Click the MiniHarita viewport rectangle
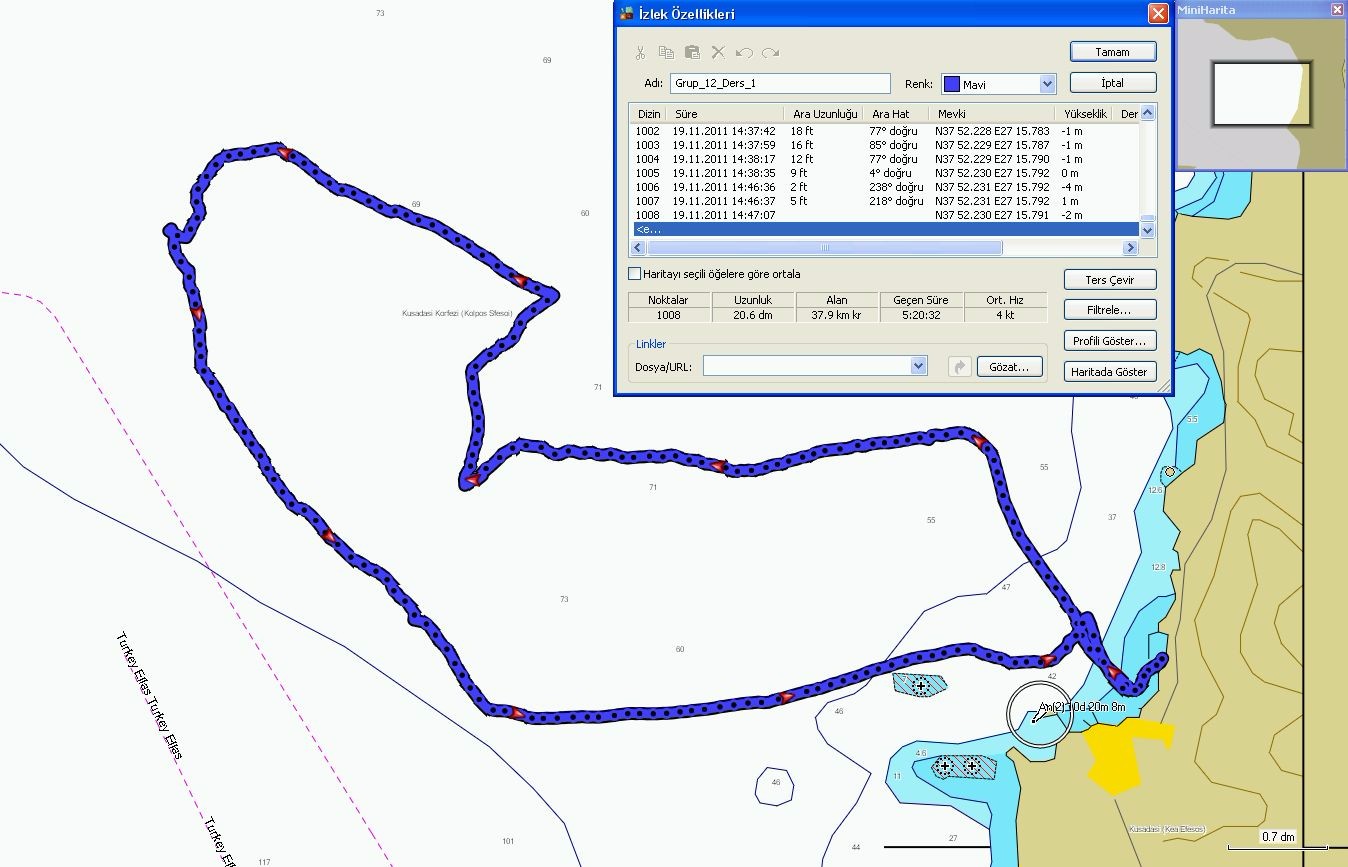 tap(1261, 94)
